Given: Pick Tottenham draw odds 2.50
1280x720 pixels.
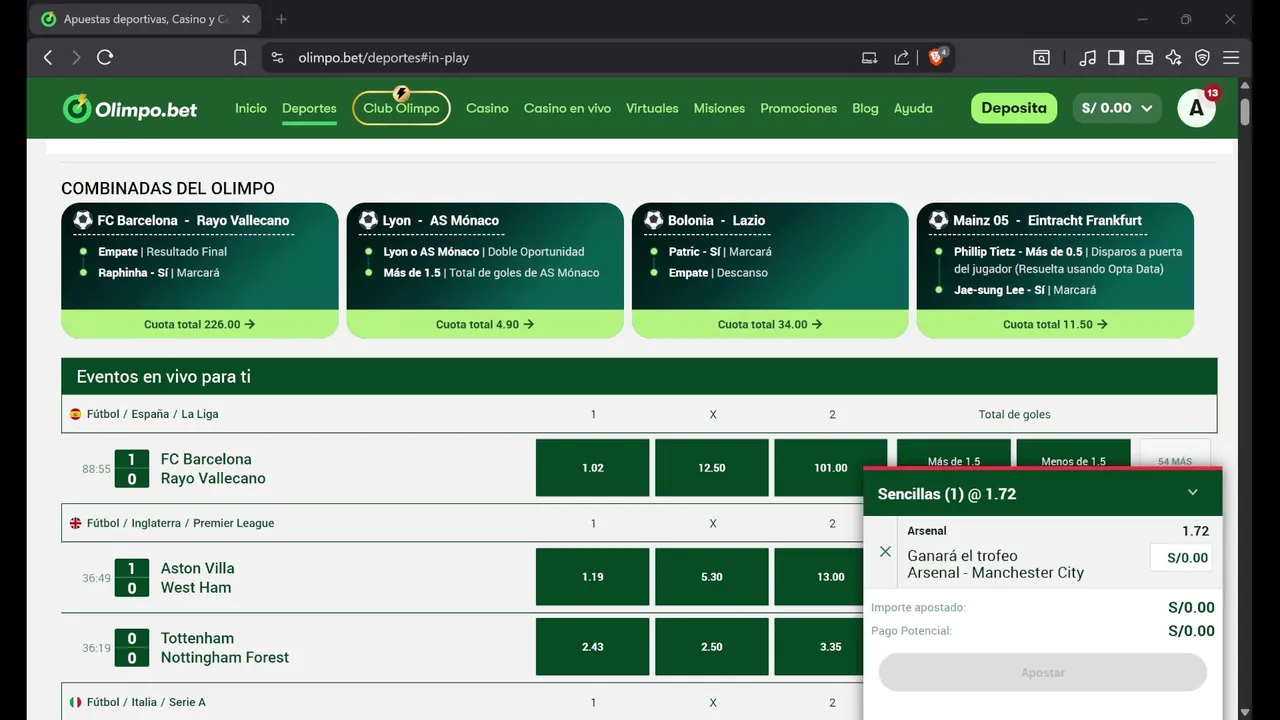Looking at the screenshot, I should [x=712, y=647].
